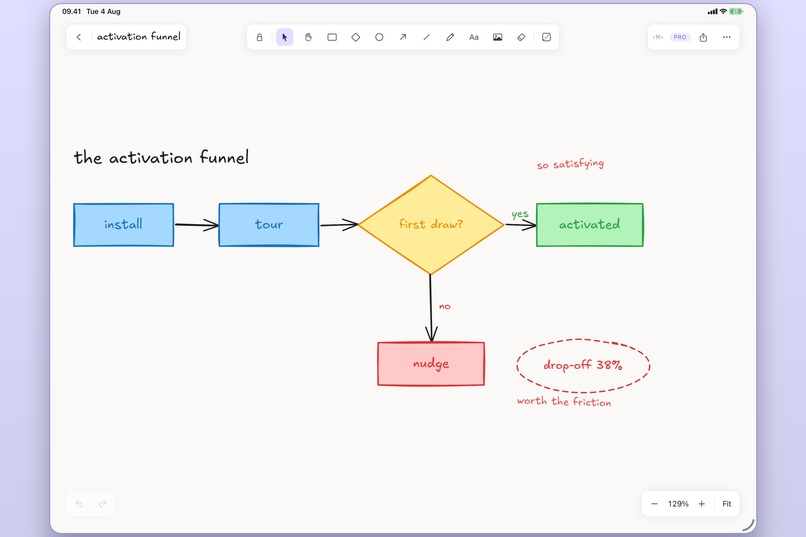Click the PRO badge

point(680,37)
